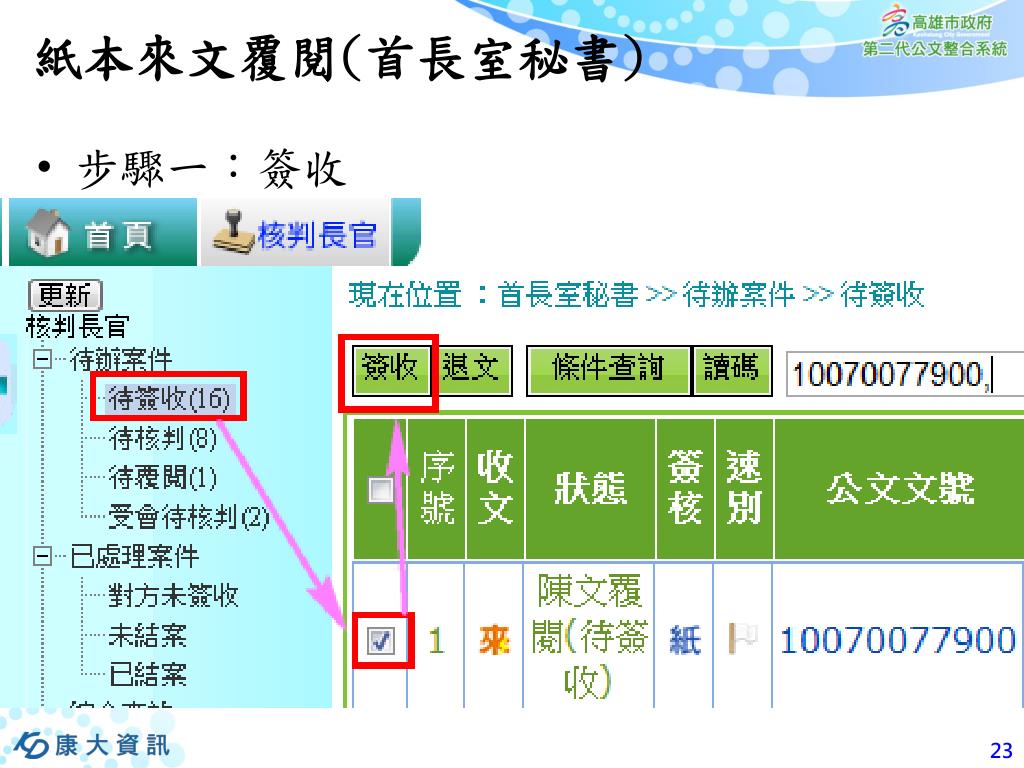The width and height of the screenshot is (1024, 768).
Task: Collapse the 待辦案件 tree node
Action: pyautogui.click(x=42, y=359)
